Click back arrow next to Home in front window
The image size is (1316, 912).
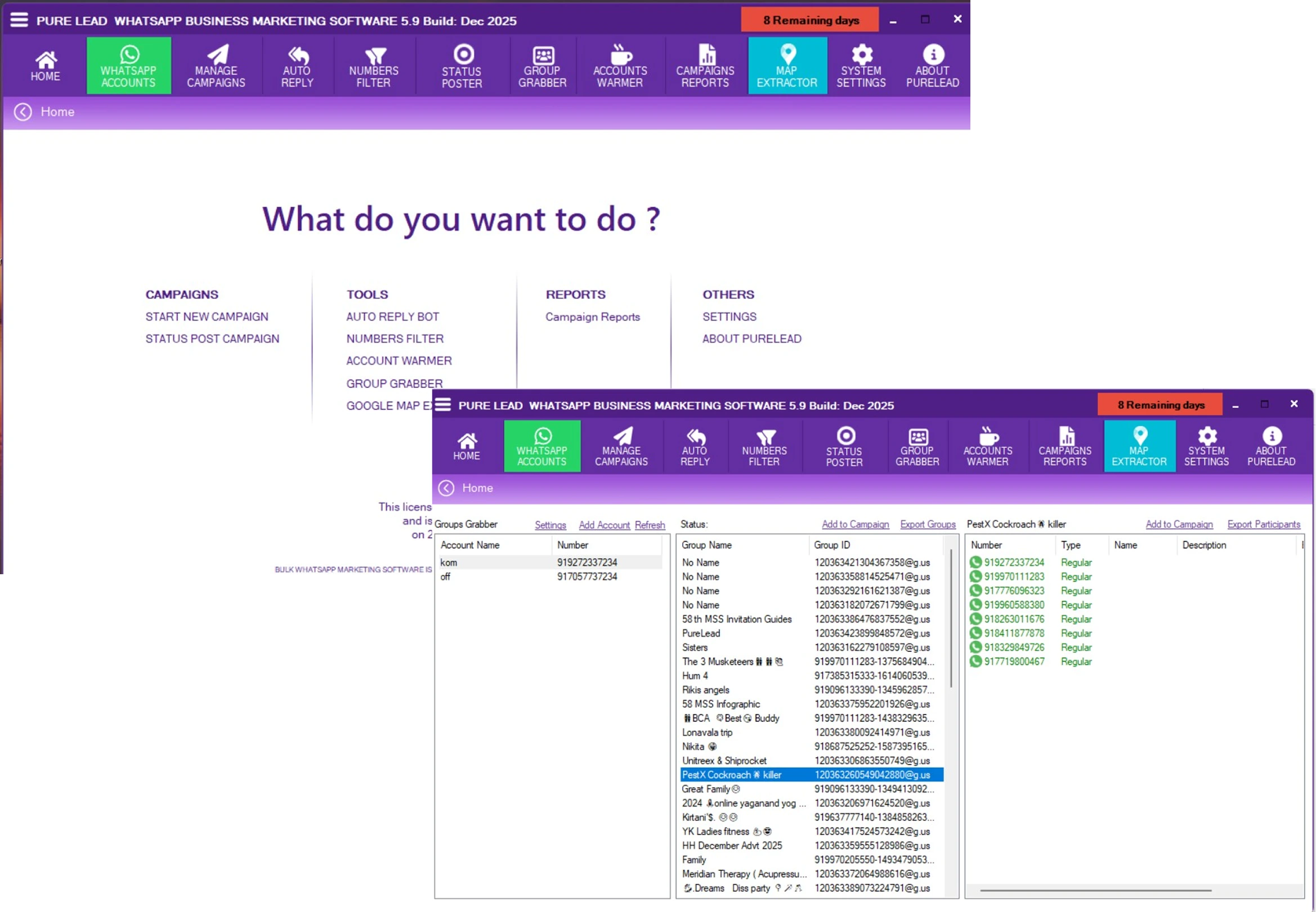coord(446,488)
